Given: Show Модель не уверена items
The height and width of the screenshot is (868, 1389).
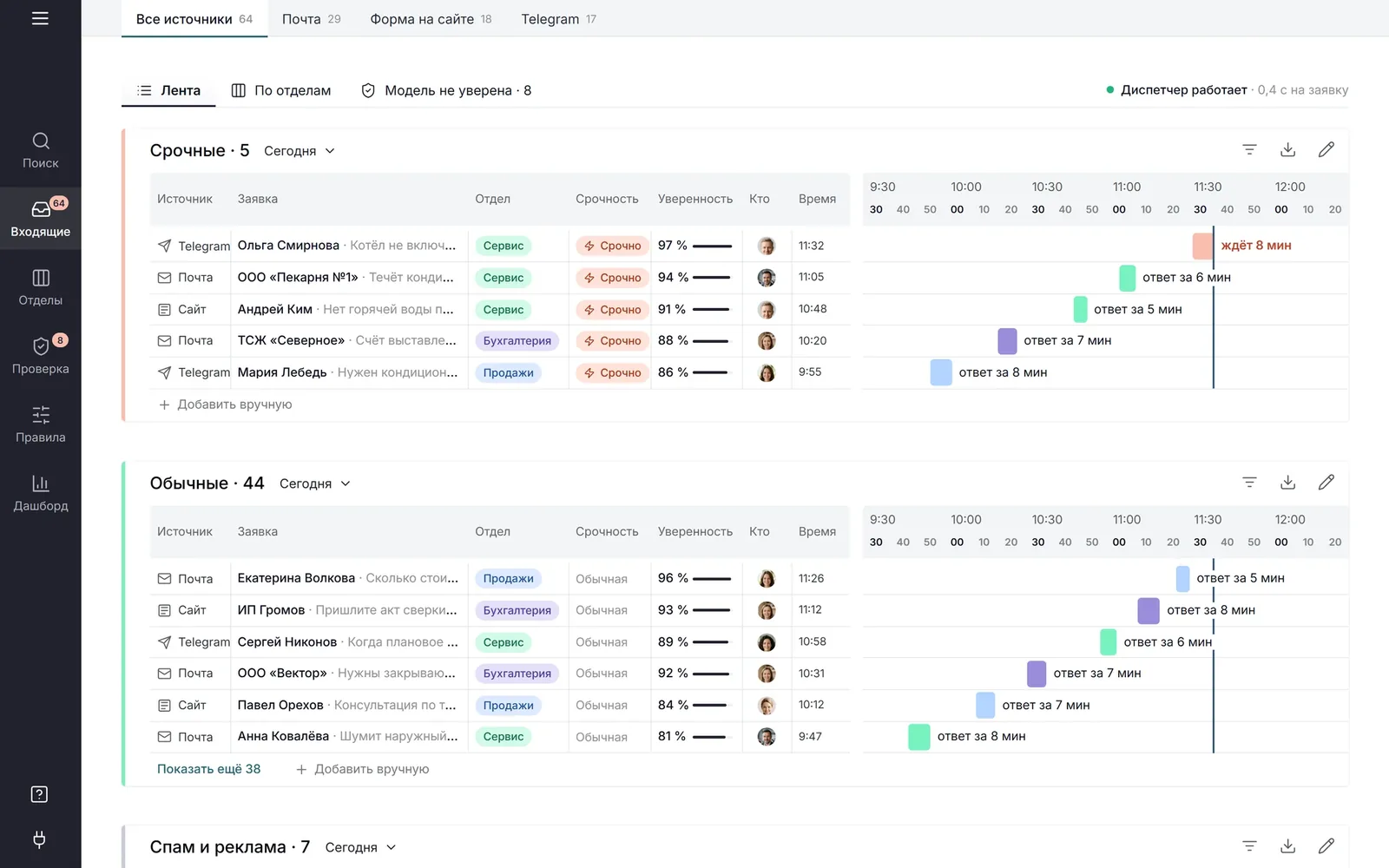Looking at the screenshot, I should (x=446, y=90).
